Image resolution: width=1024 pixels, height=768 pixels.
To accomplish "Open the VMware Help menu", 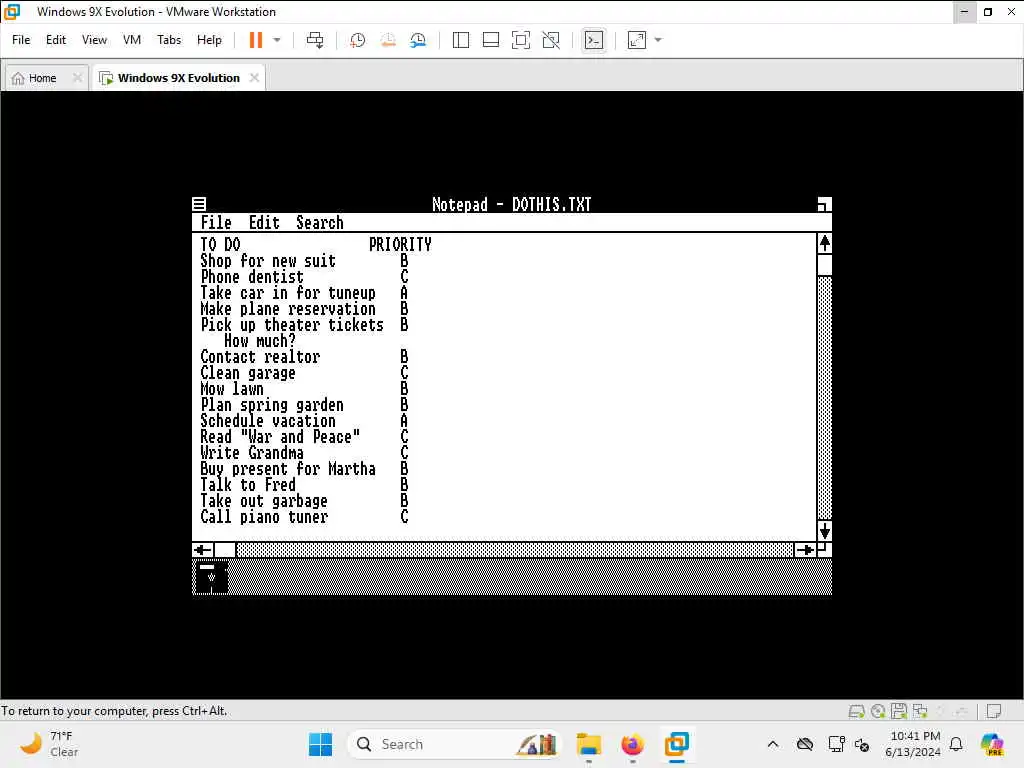I will pos(209,40).
